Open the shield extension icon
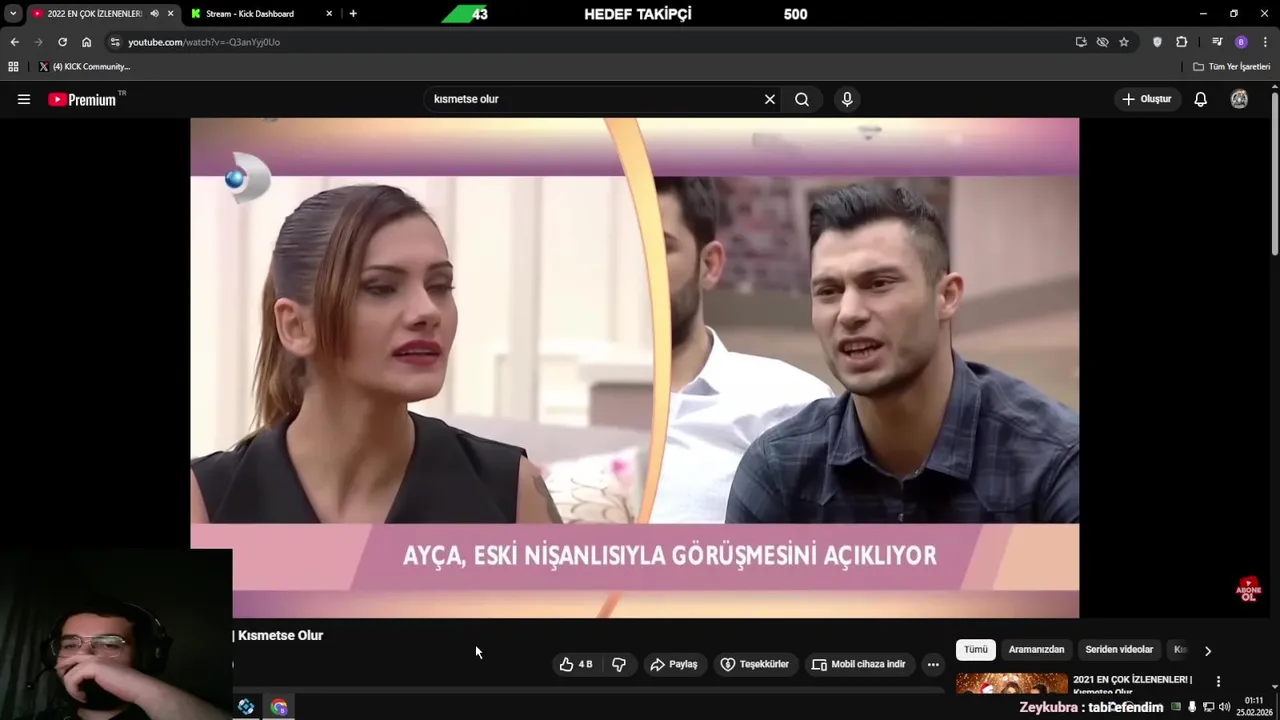Viewport: 1280px width, 720px height. tap(1157, 42)
